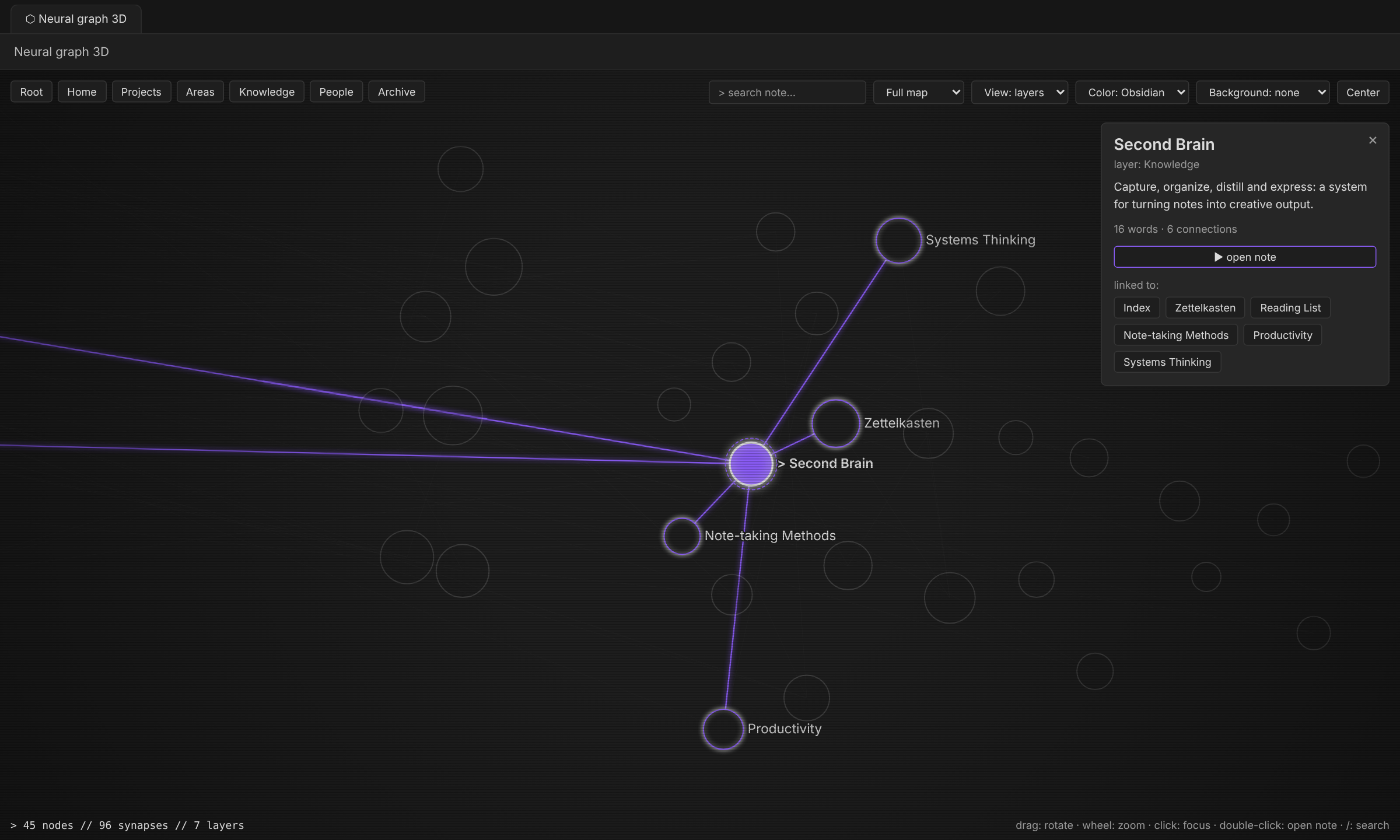The width and height of the screenshot is (1400, 840).
Task: Click '16 words · 6 connections' text
Action: pos(1175,229)
